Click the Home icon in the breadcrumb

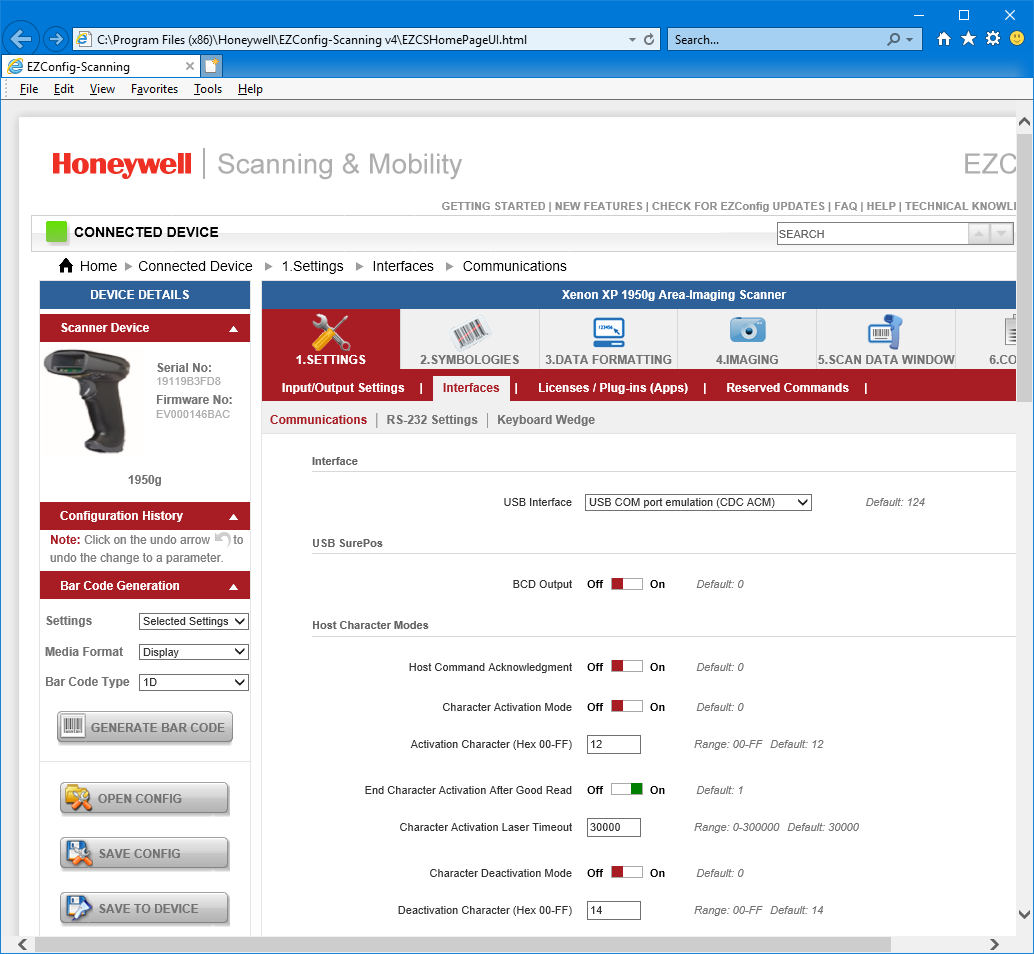[x=66, y=266]
